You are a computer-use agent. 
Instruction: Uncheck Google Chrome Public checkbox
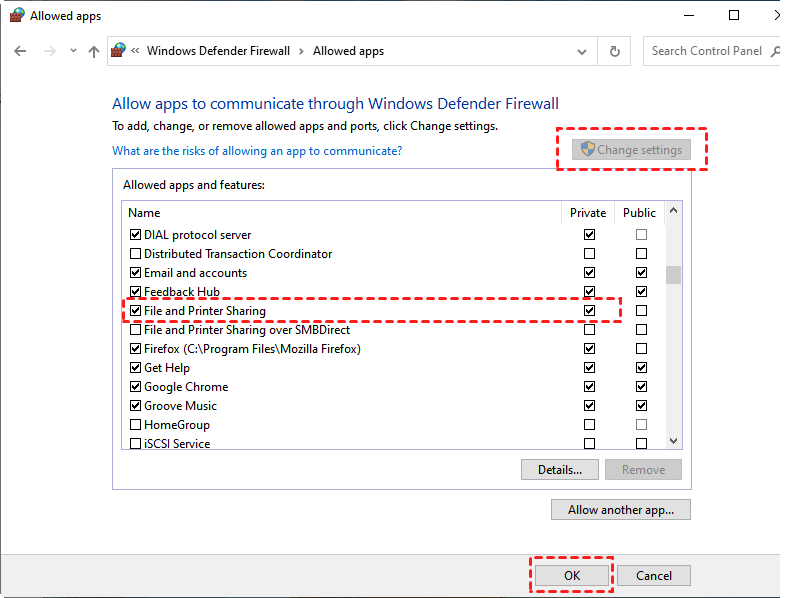[x=641, y=387]
